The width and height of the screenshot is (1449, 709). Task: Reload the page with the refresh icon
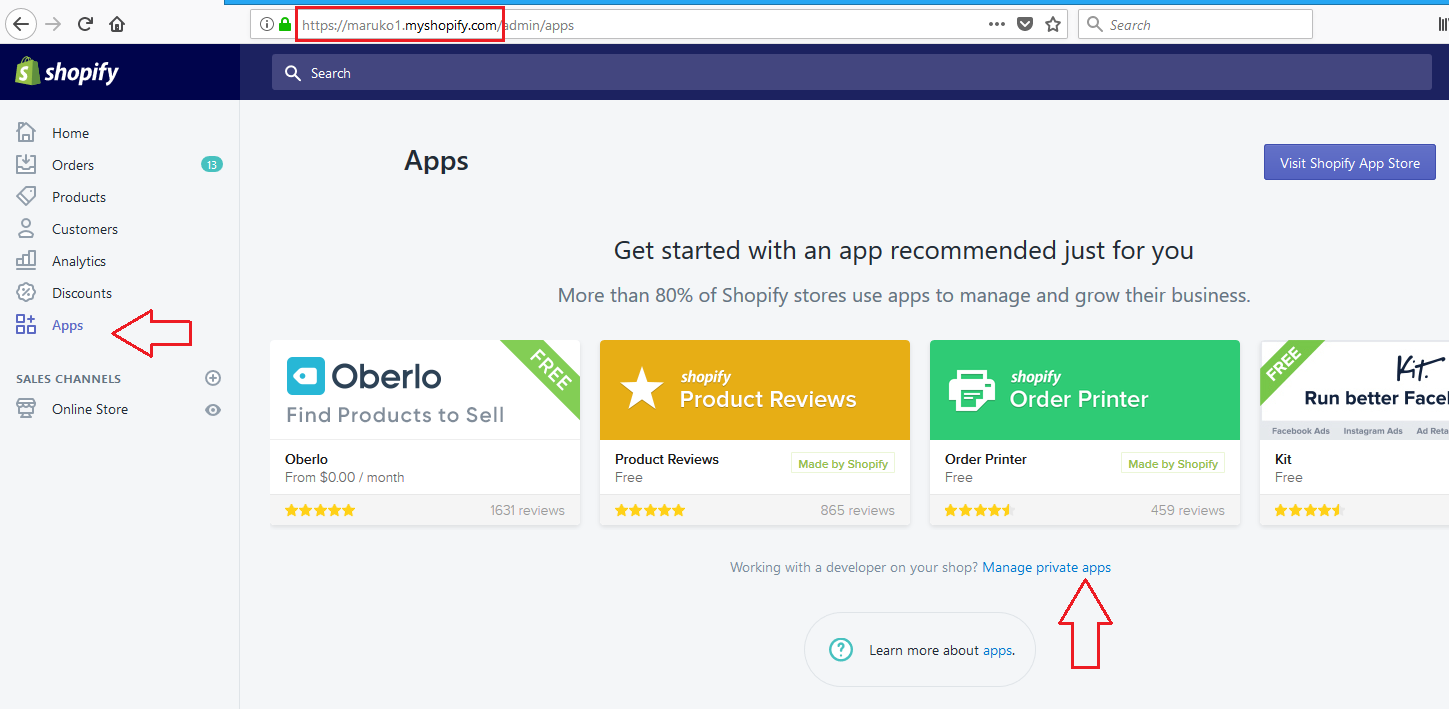(86, 24)
